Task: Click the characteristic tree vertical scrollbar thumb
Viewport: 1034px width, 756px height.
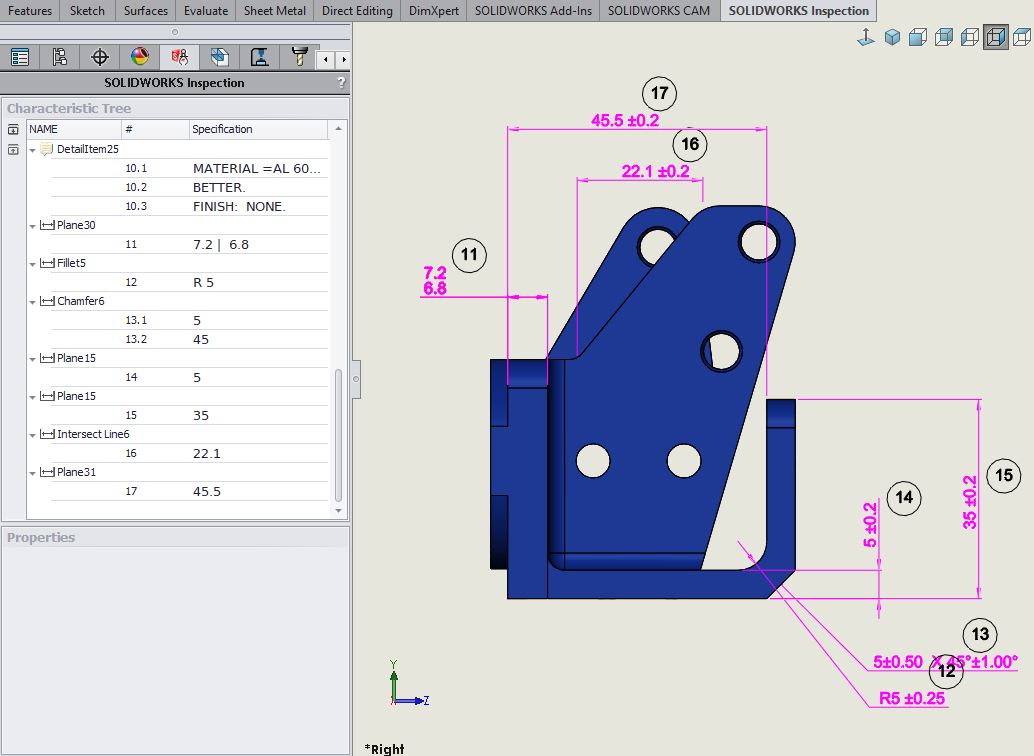Action: click(338, 435)
